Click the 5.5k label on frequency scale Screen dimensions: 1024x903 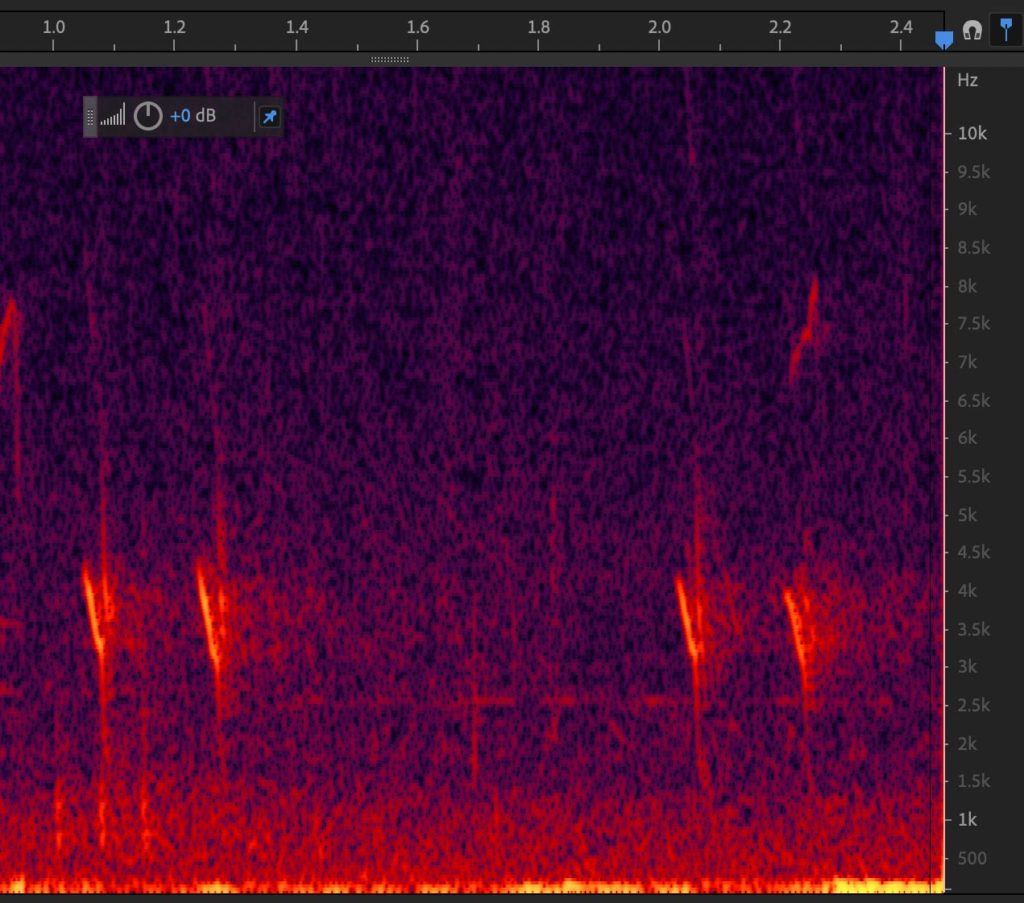tap(974, 476)
